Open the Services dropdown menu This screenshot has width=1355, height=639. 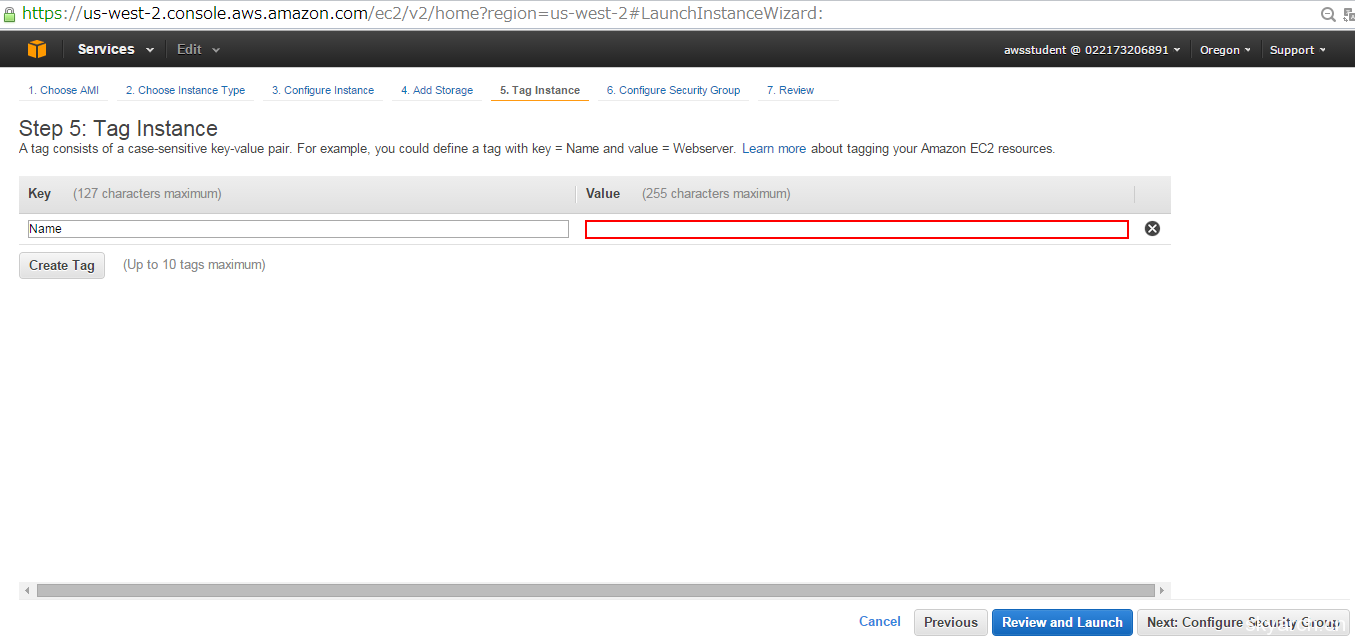(115, 49)
